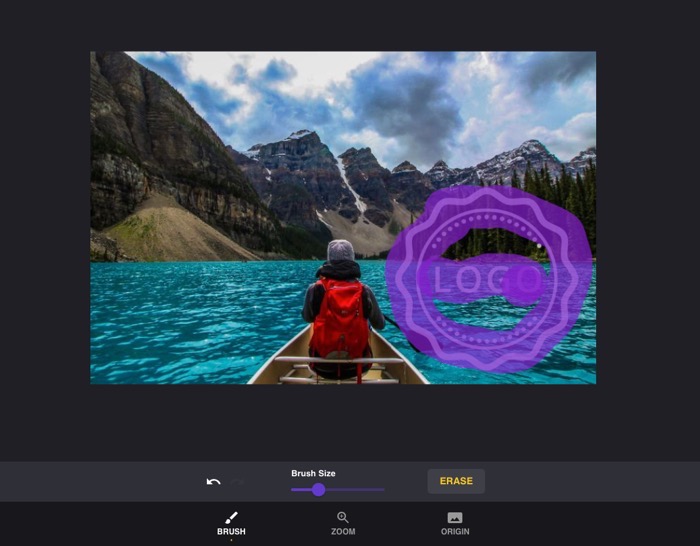Click the Brush Size slider track's right end
Image resolution: width=700 pixels, height=546 pixels.
pos(383,490)
